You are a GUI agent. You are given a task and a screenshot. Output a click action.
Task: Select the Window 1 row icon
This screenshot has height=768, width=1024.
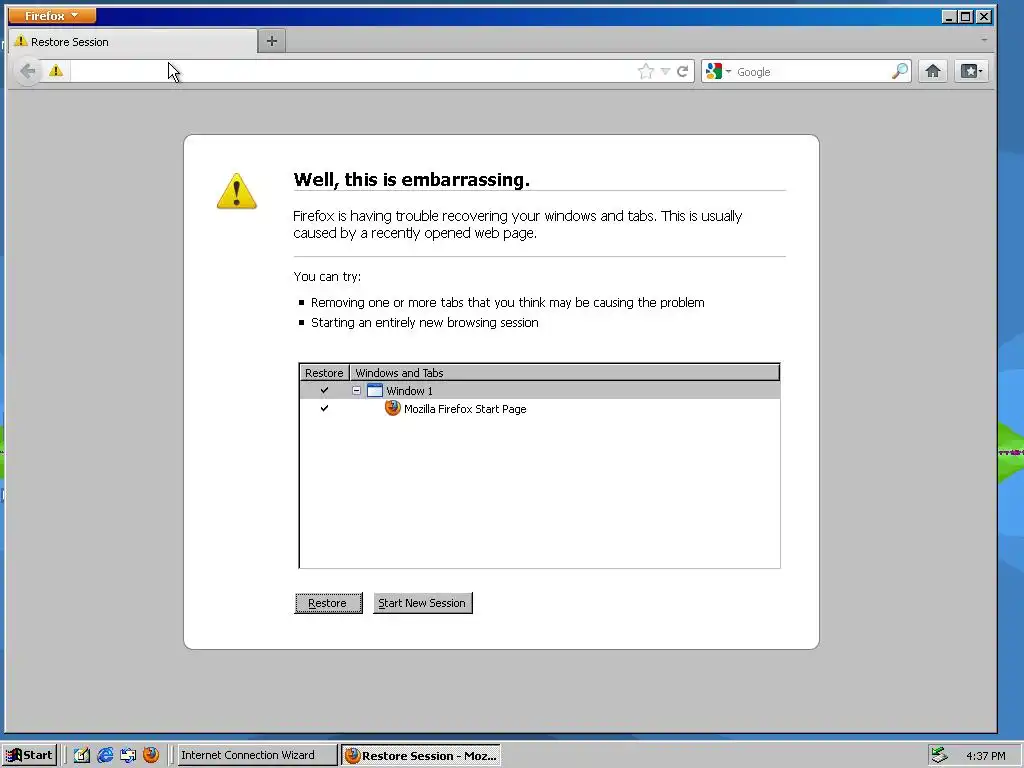point(375,391)
